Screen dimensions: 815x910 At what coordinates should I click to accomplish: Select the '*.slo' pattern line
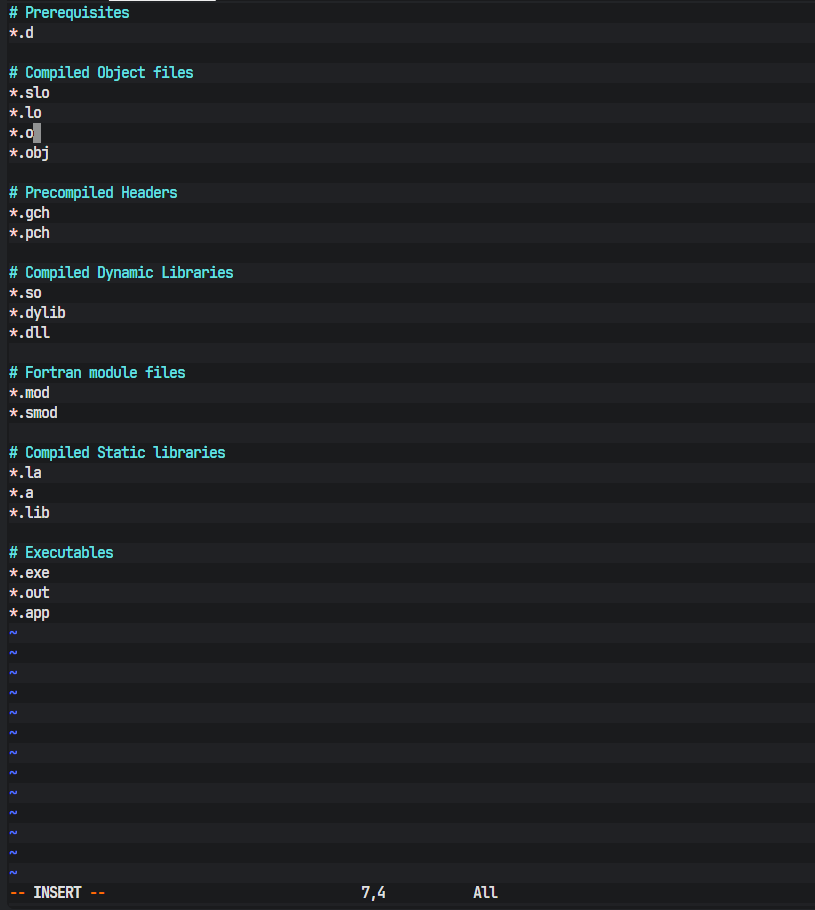click(x=30, y=93)
